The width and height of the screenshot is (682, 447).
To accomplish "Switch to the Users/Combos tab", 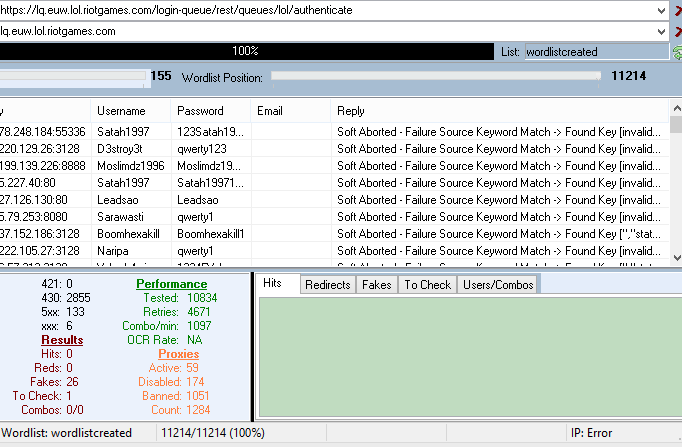I will [x=498, y=285].
